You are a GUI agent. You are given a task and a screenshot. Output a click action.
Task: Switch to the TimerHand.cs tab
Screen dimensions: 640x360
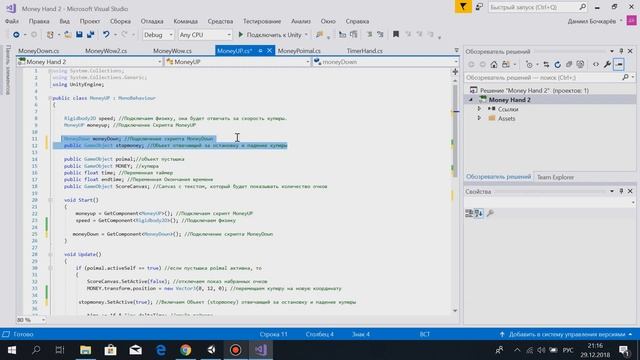point(364,51)
